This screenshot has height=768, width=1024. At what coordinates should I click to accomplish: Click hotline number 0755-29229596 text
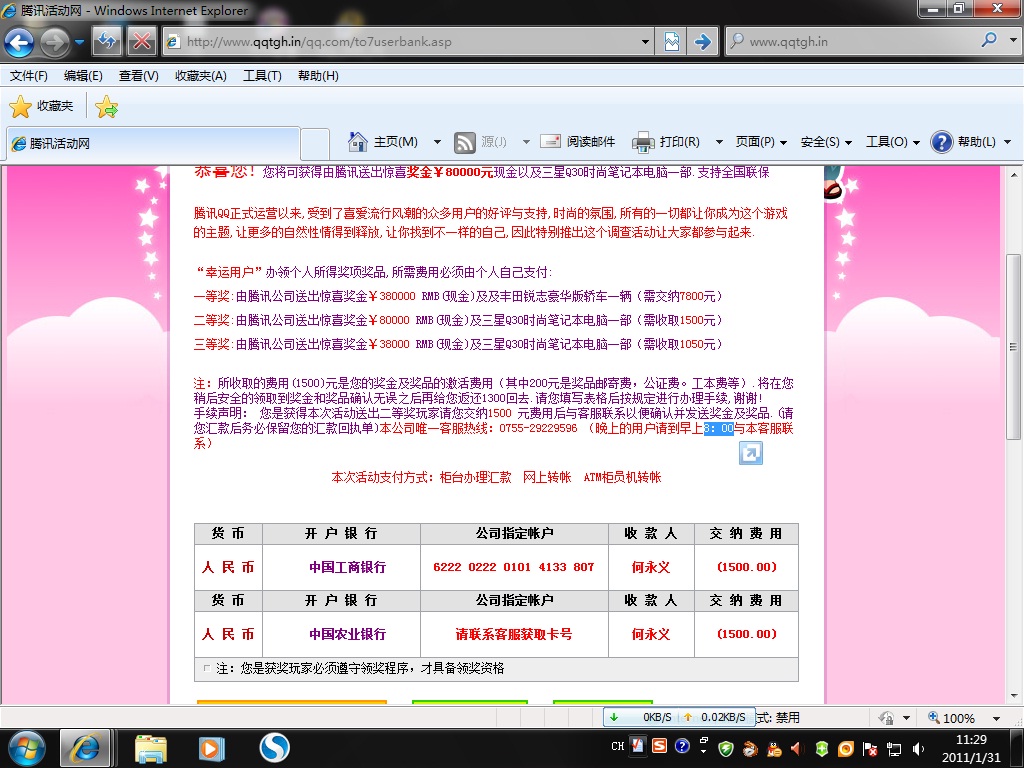tap(538, 428)
